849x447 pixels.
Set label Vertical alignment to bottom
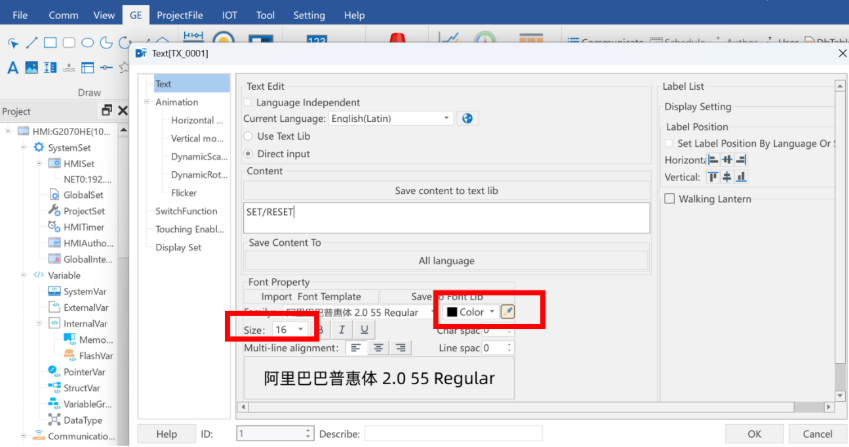(741, 177)
